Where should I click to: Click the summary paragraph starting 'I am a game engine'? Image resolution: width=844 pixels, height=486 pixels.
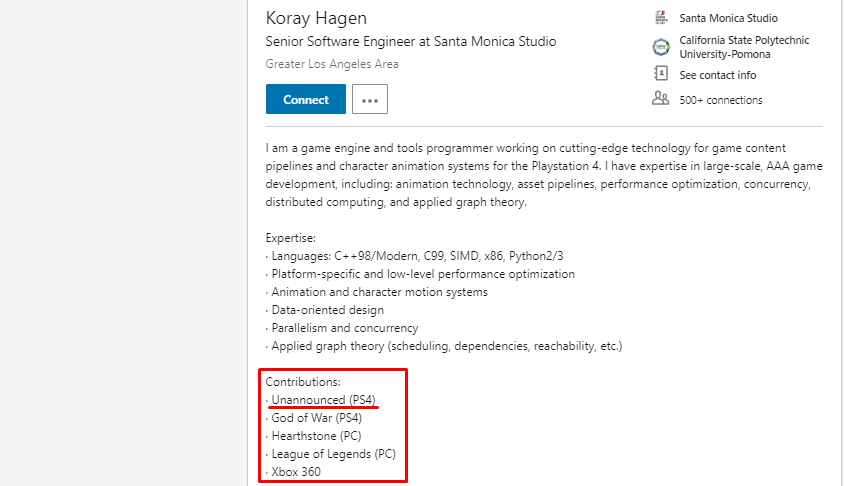click(544, 175)
